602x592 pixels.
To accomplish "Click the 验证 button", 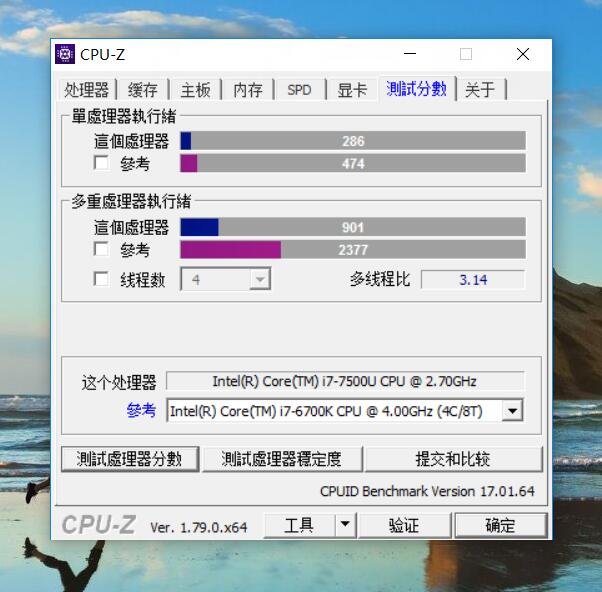I will tap(404, 525).
